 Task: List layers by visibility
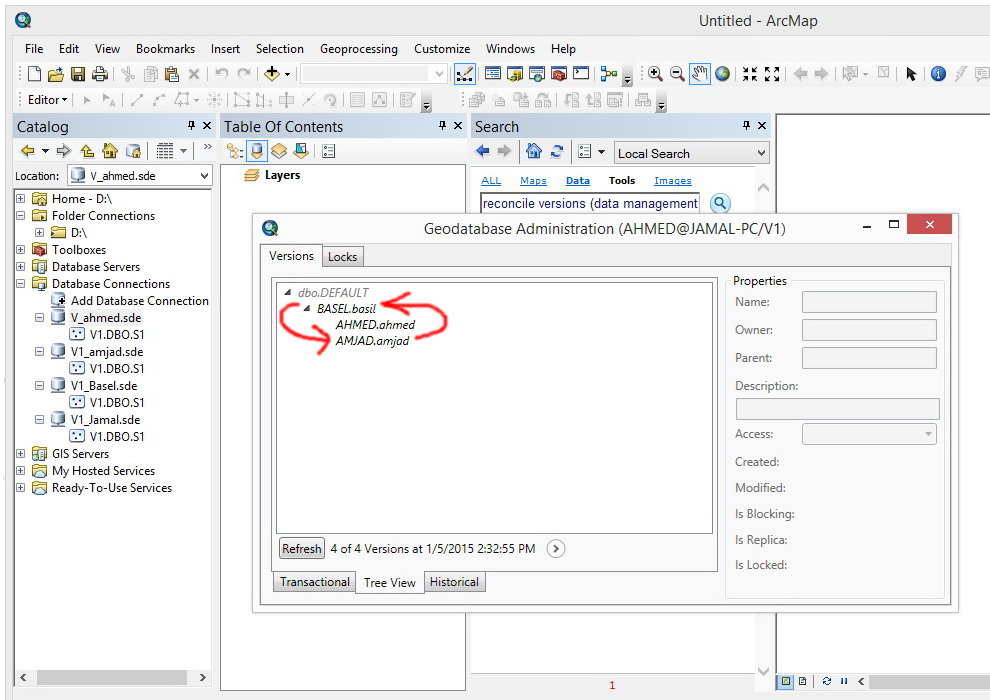tap(278, 151)
